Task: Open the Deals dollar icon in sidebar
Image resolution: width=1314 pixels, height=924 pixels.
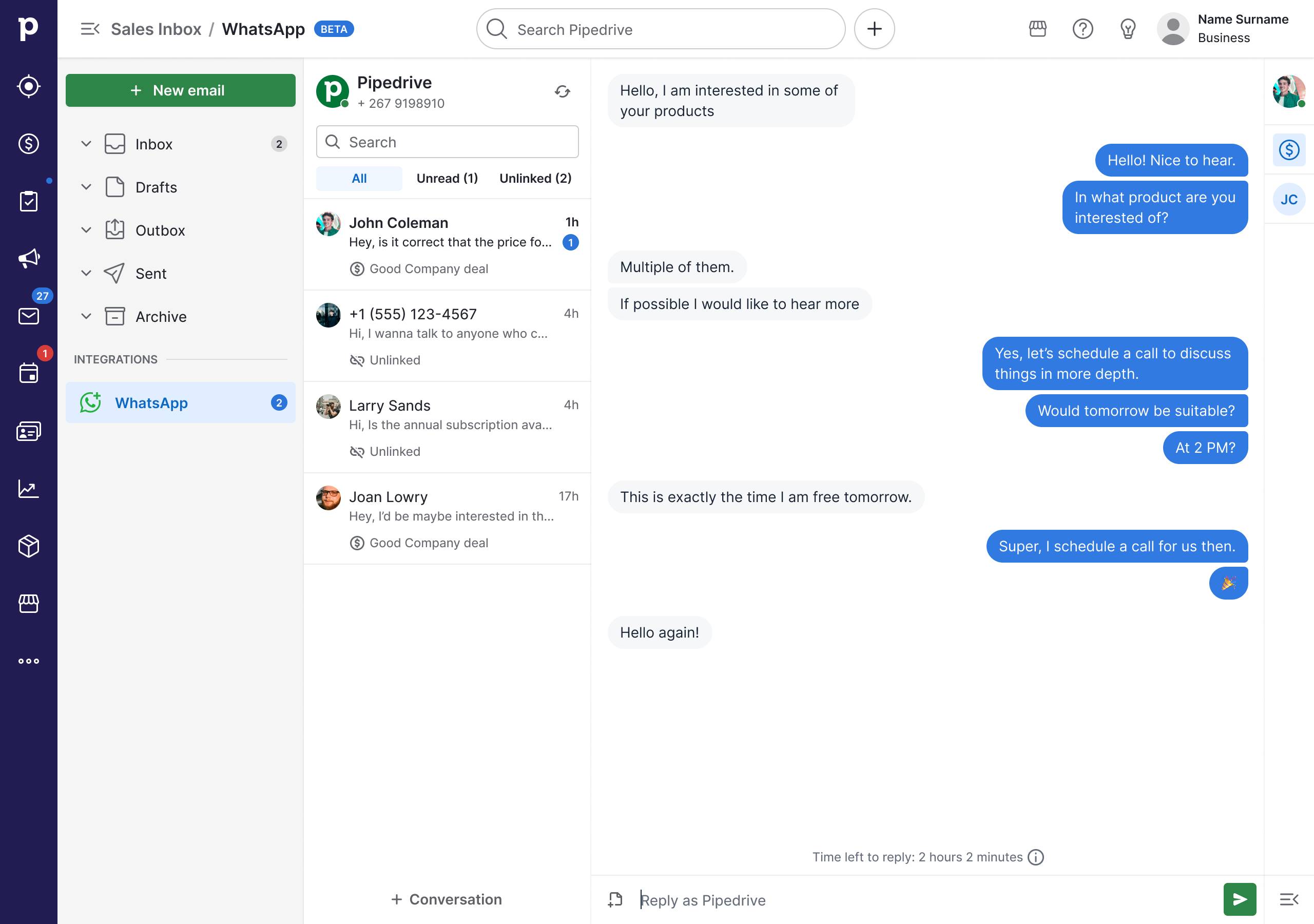Action: (x=29, y=144)
